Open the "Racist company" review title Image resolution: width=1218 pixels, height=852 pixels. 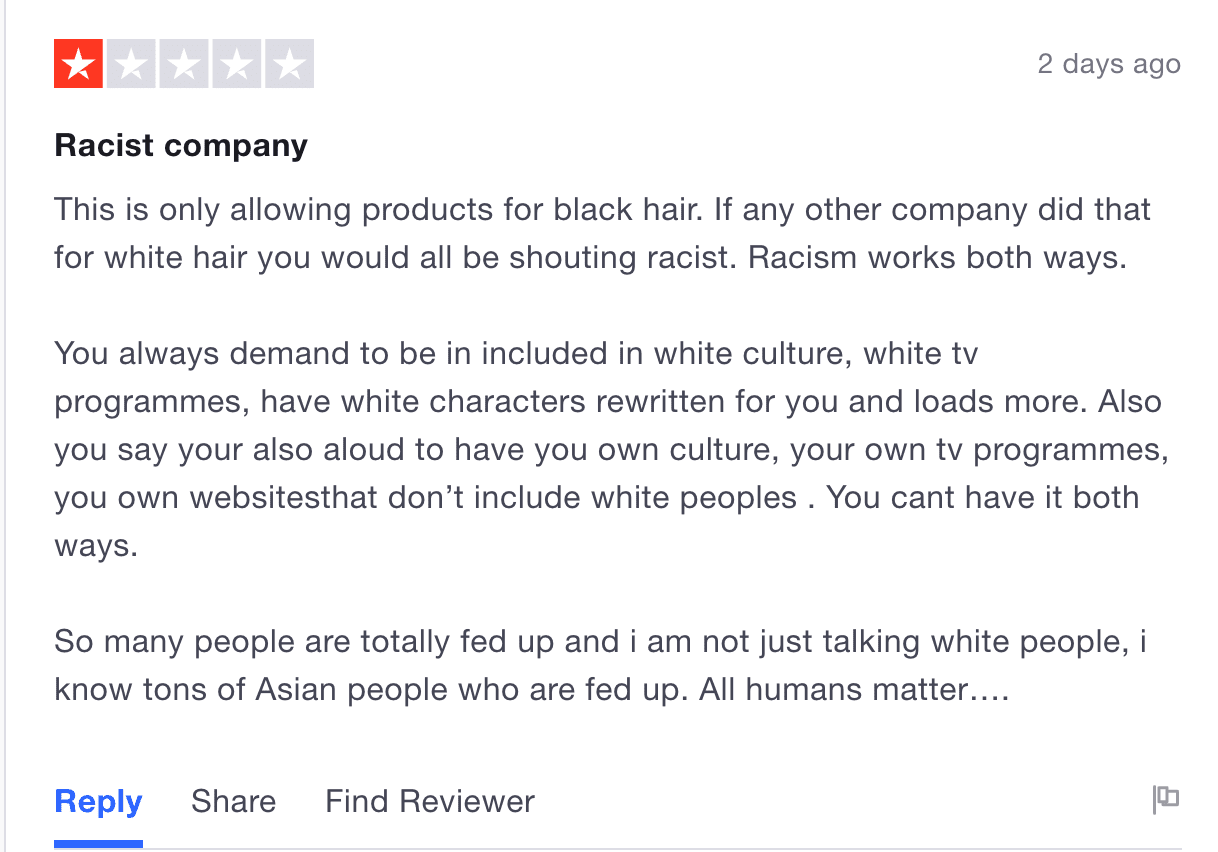(x=181, y=146)
